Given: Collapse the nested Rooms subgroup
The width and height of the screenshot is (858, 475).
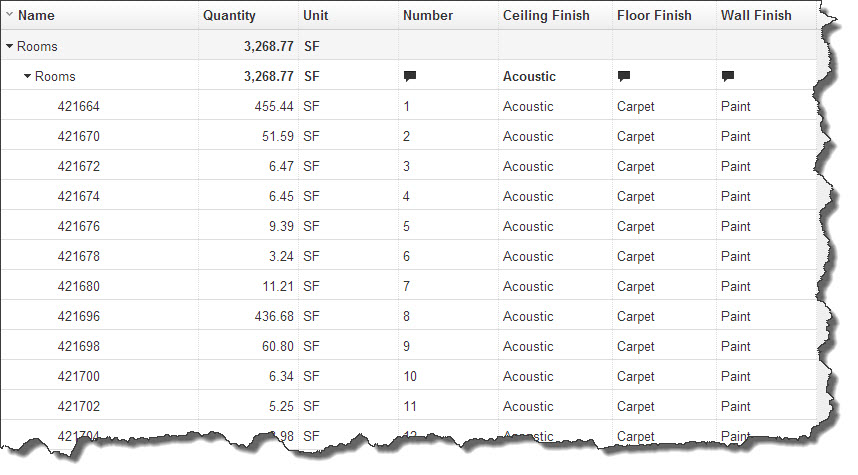Looking at the screenshot, I should (28, 76).
